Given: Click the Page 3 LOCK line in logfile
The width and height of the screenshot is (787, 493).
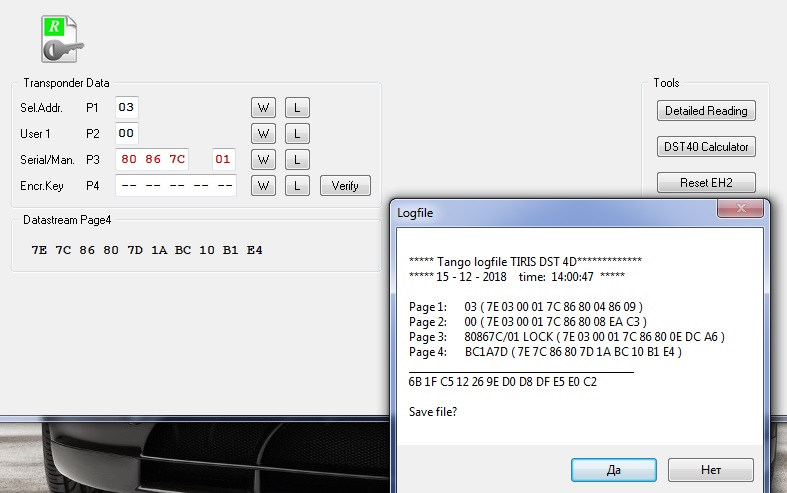Looking at the screenshot, I should (567, 337).
